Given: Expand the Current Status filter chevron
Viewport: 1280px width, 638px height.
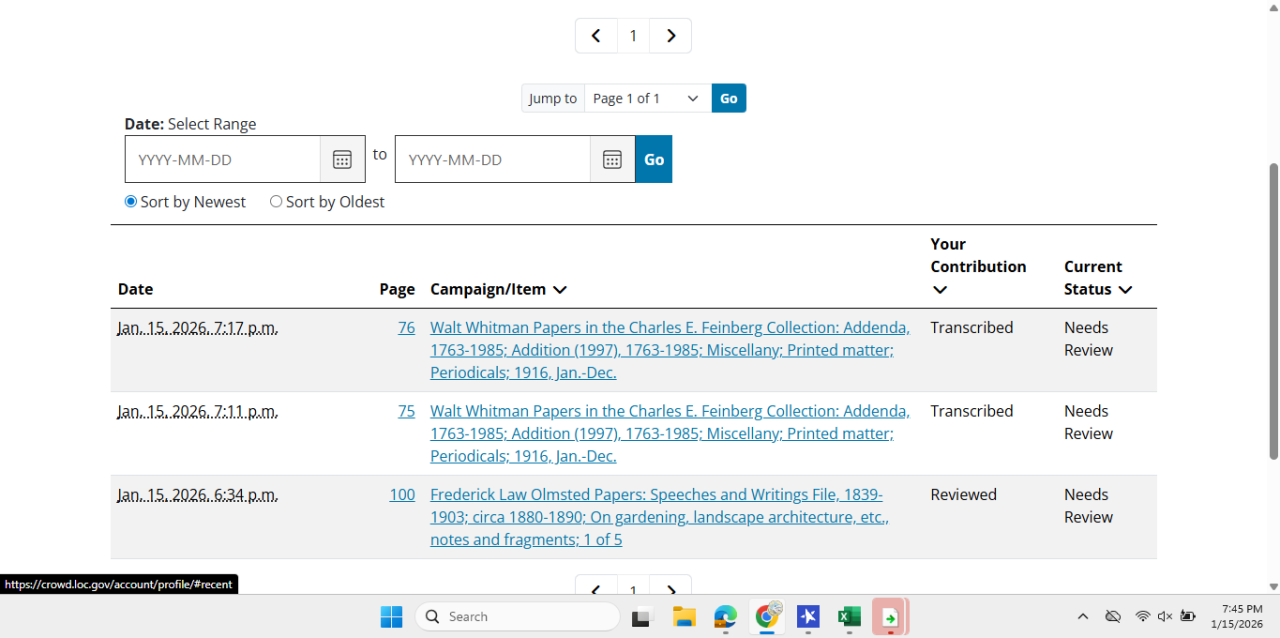Looking at the screenshot, I should tap(1126, 290).
